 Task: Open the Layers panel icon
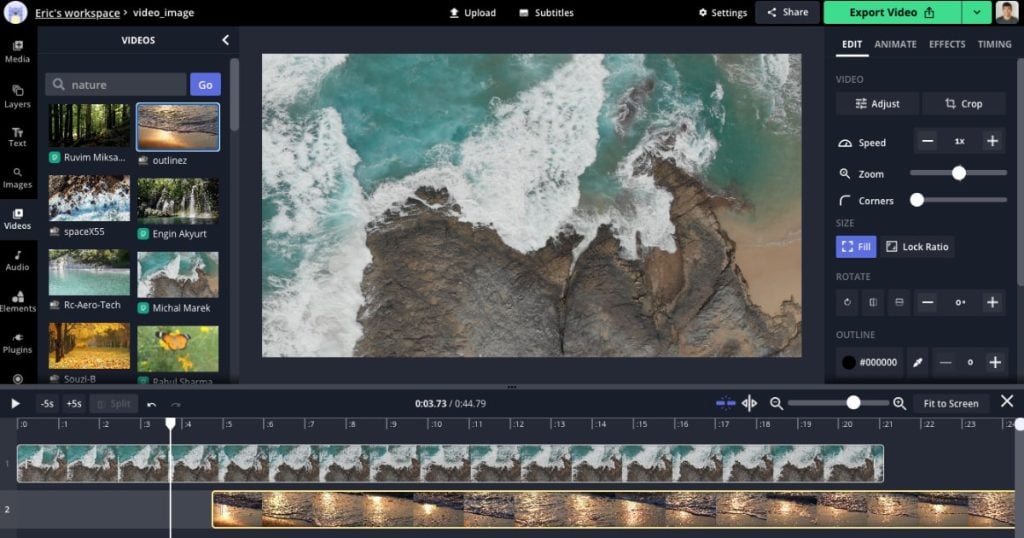click(x=18, y=96)
